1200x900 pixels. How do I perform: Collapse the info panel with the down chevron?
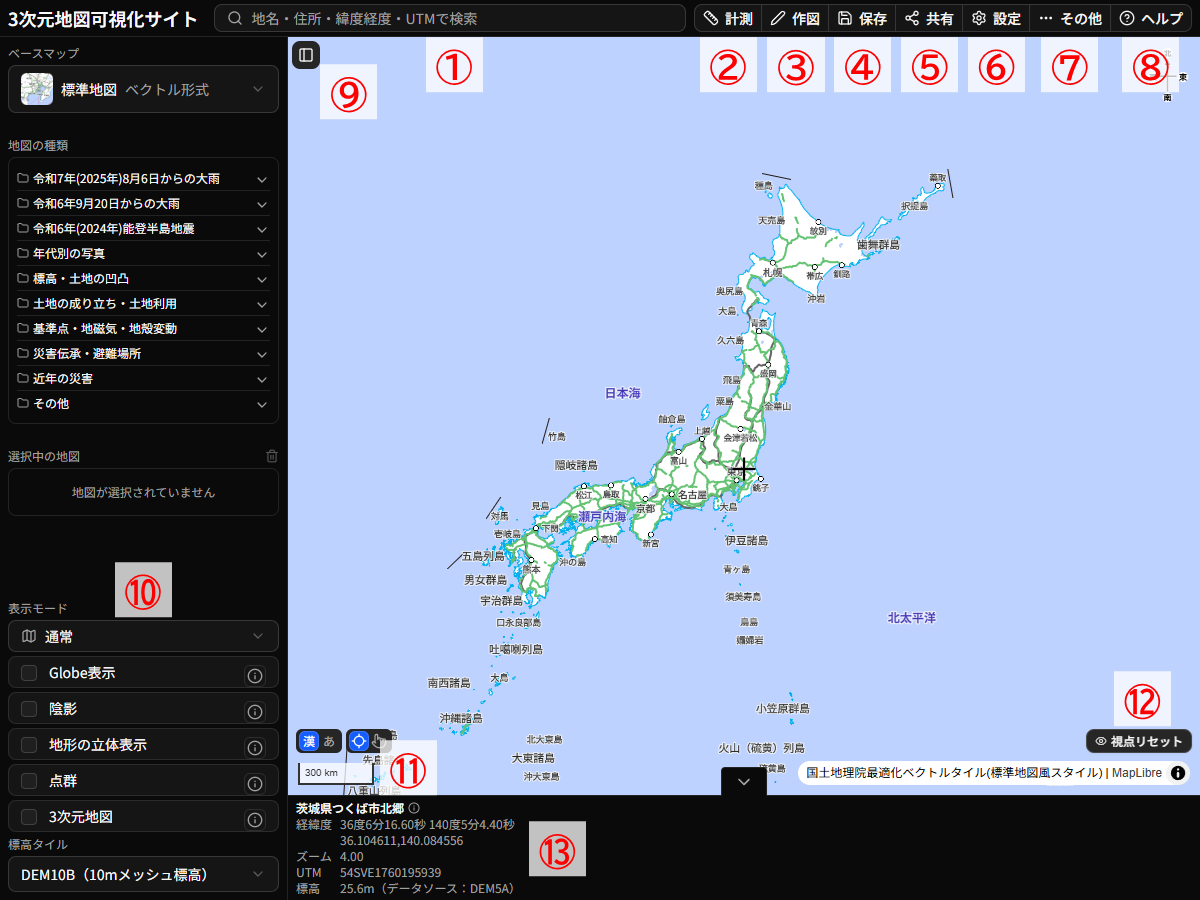(743, 783)
